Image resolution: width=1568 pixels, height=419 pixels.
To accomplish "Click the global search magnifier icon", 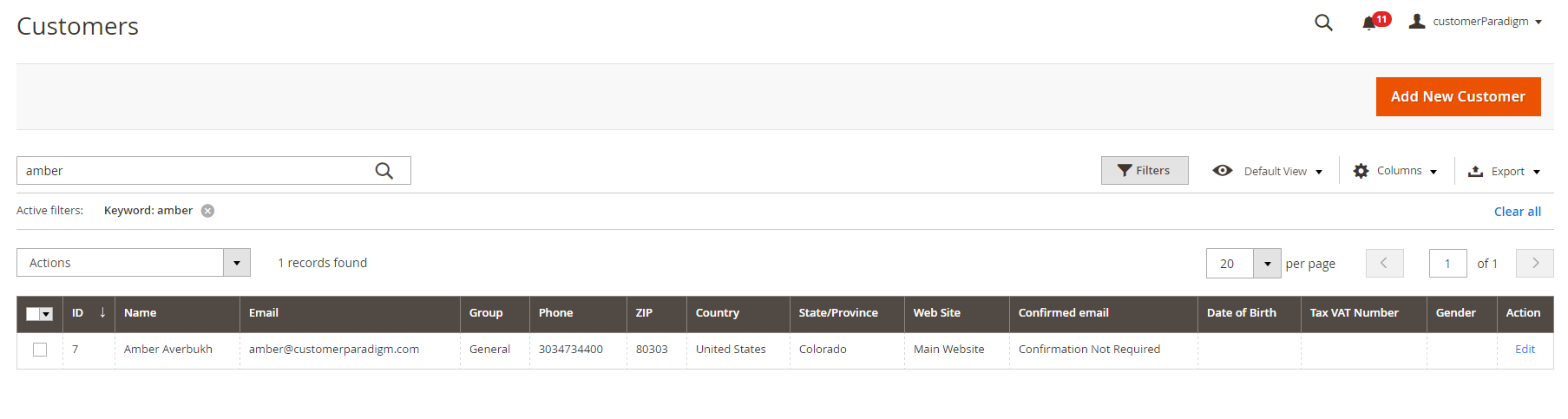I will click(x=1323, y=23).
